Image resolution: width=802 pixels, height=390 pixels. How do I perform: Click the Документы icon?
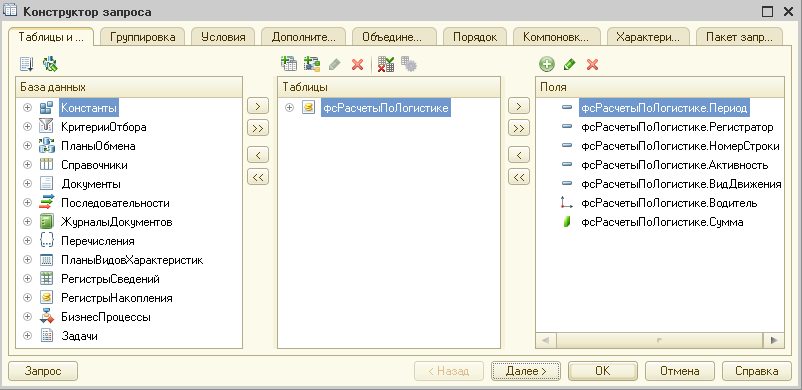[46, 184]
